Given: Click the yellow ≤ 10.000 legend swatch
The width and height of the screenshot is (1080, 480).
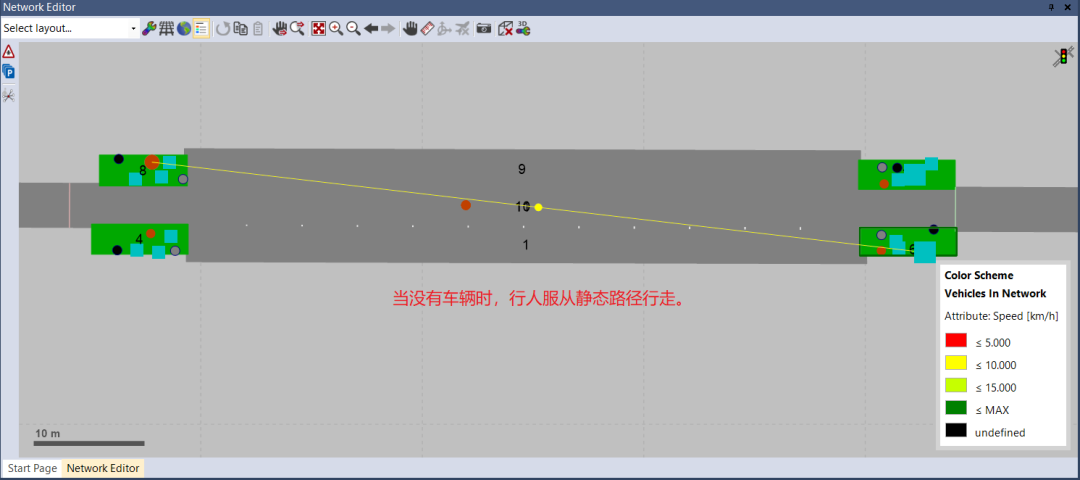Looking at the screenshot, I should point(956,363).
